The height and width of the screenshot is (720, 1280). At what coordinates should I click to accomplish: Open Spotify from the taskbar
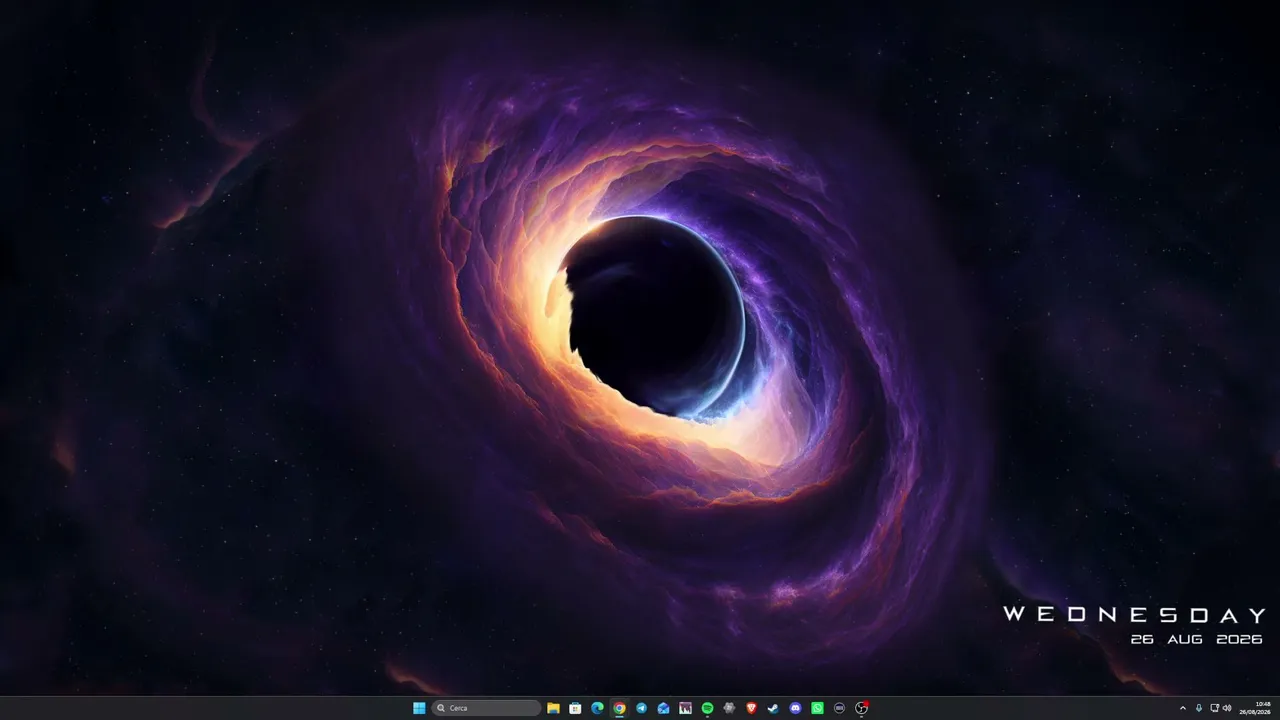pyautogui.click(x=707, y=708)
